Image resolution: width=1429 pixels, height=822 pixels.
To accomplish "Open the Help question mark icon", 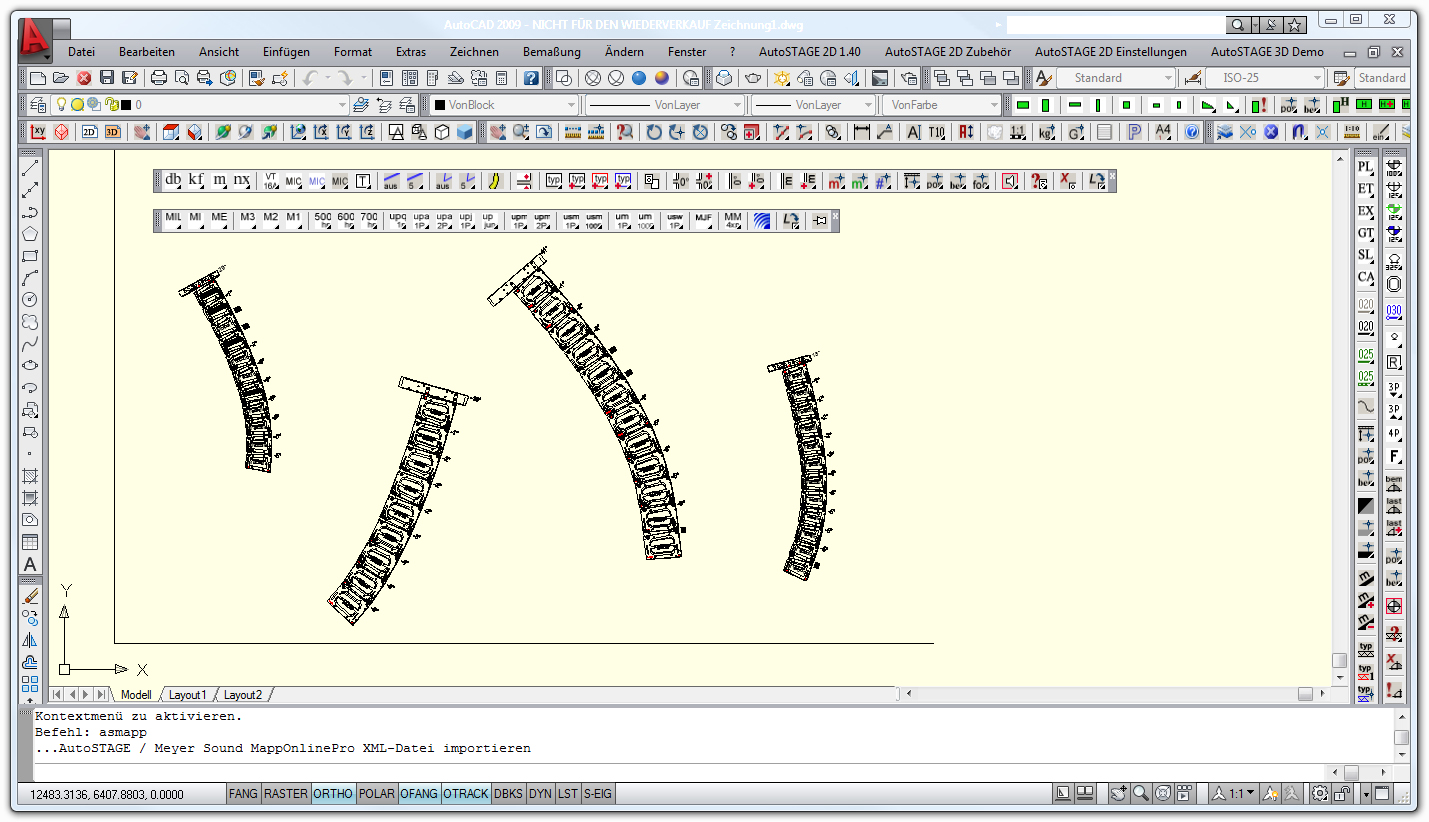I will pyautogui.click(x=531, y=78).
